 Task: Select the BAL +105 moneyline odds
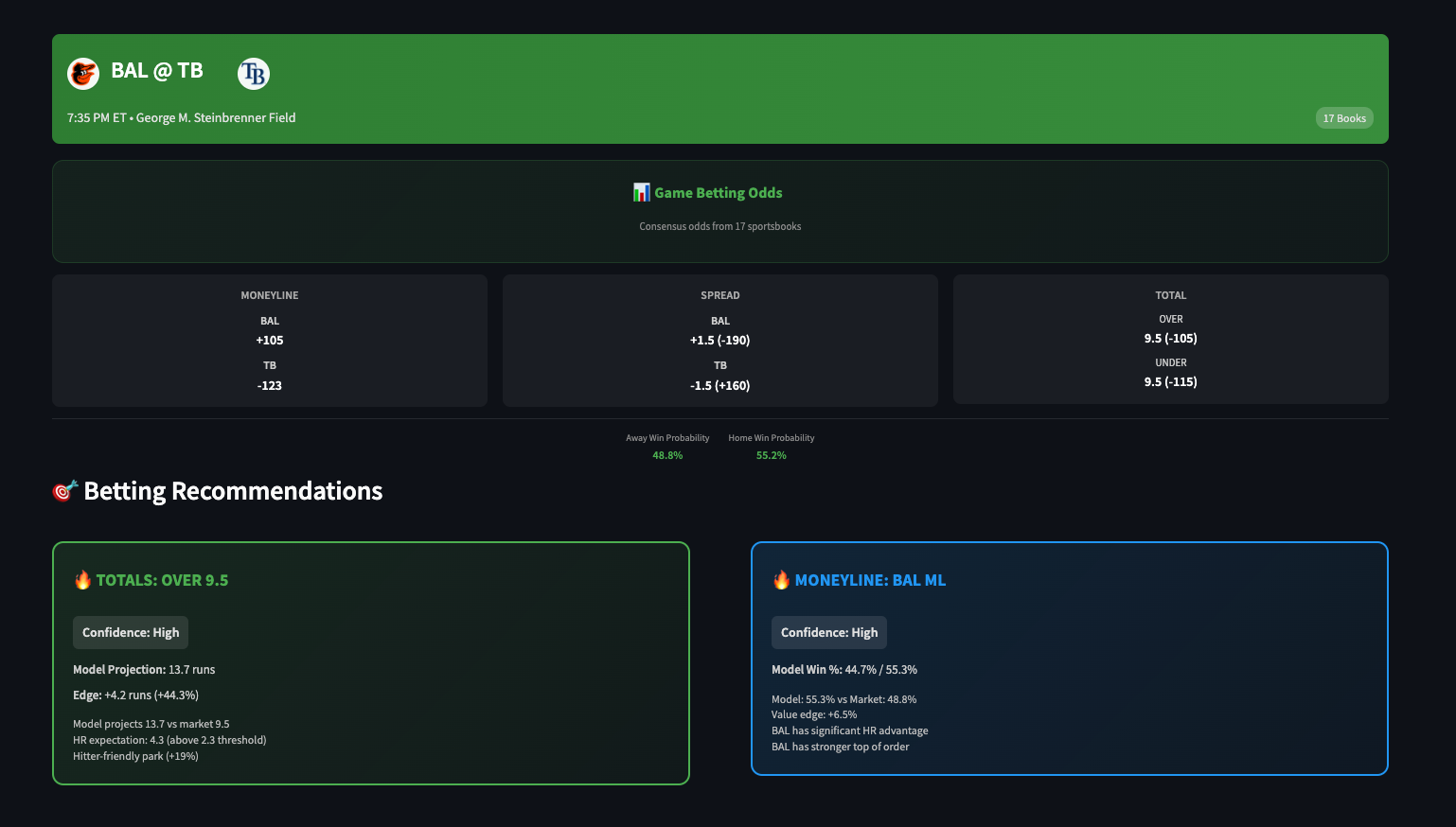coord(269,340)
